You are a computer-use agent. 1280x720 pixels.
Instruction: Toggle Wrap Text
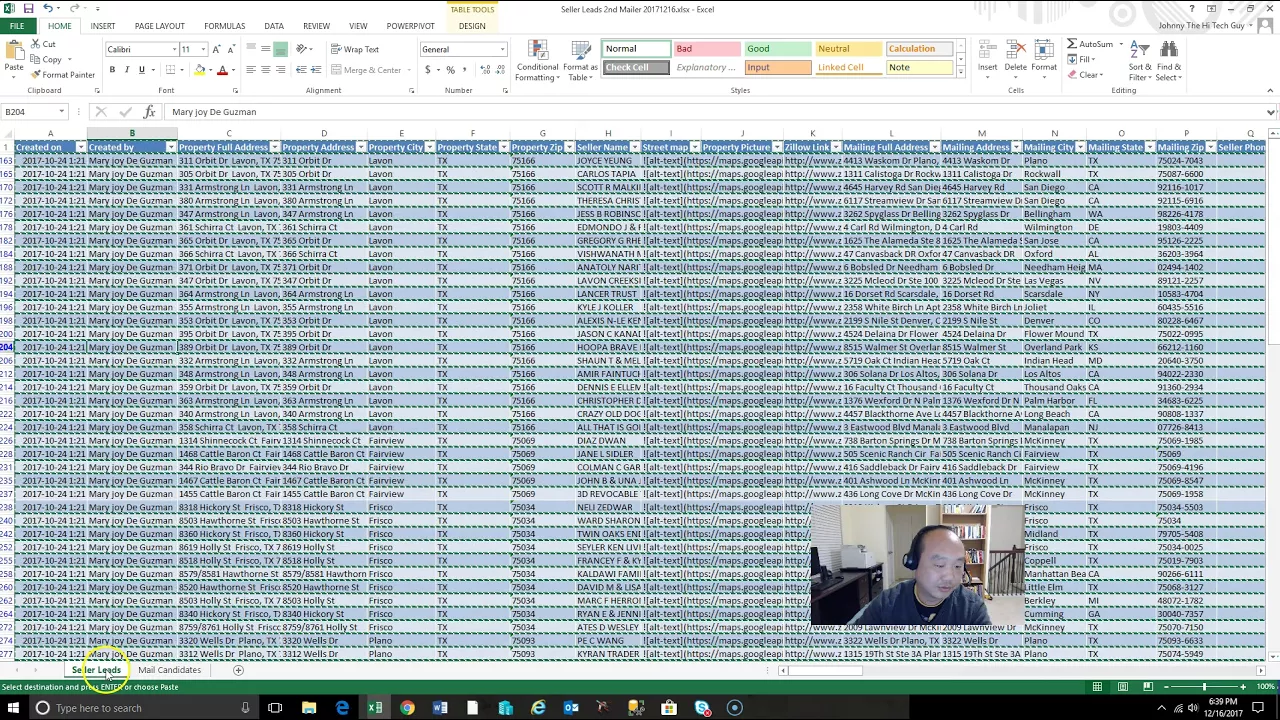point(354,49)
